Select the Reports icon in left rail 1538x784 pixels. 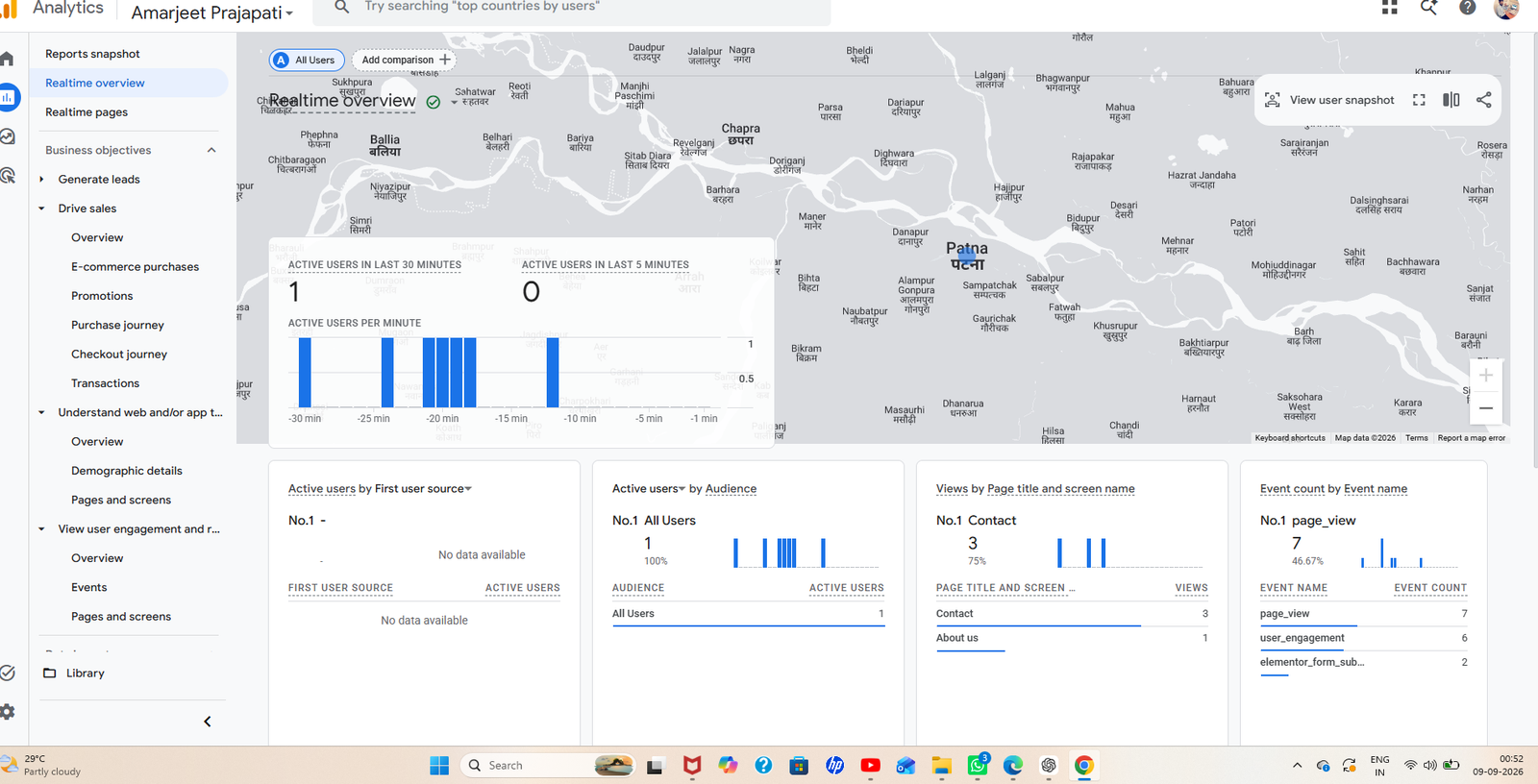pos(8,97)
